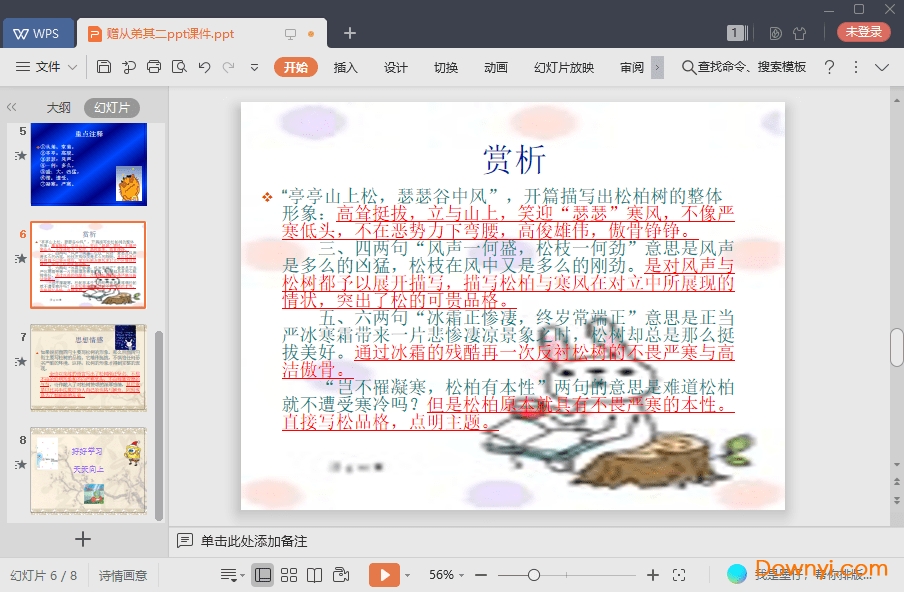This screenshot has height=592, width=904.
Task: Expand the dropdown arrow beside 文件
Action: point(73,67)
